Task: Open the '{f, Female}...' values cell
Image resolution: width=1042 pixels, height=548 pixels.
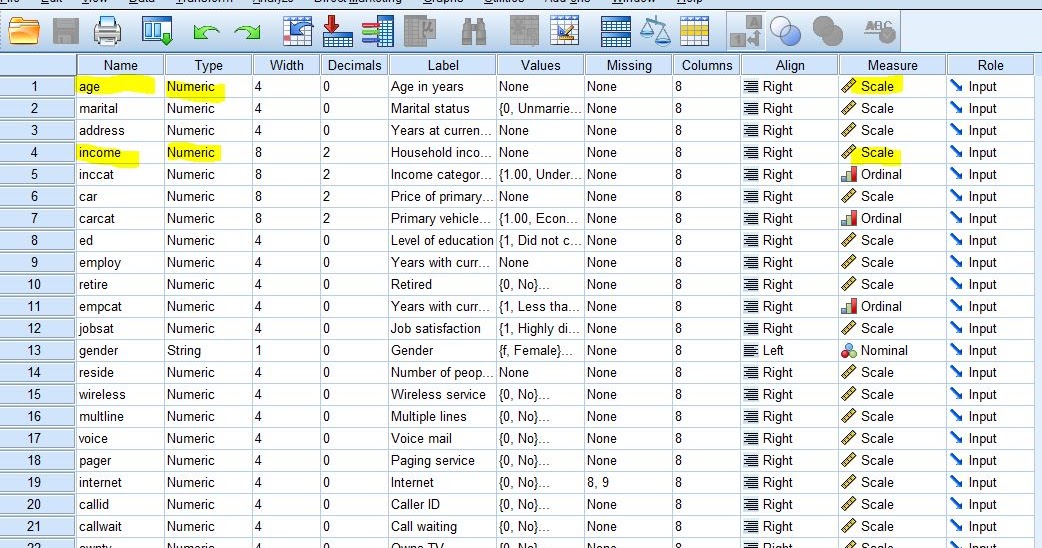Action: [x=540, y=351]
